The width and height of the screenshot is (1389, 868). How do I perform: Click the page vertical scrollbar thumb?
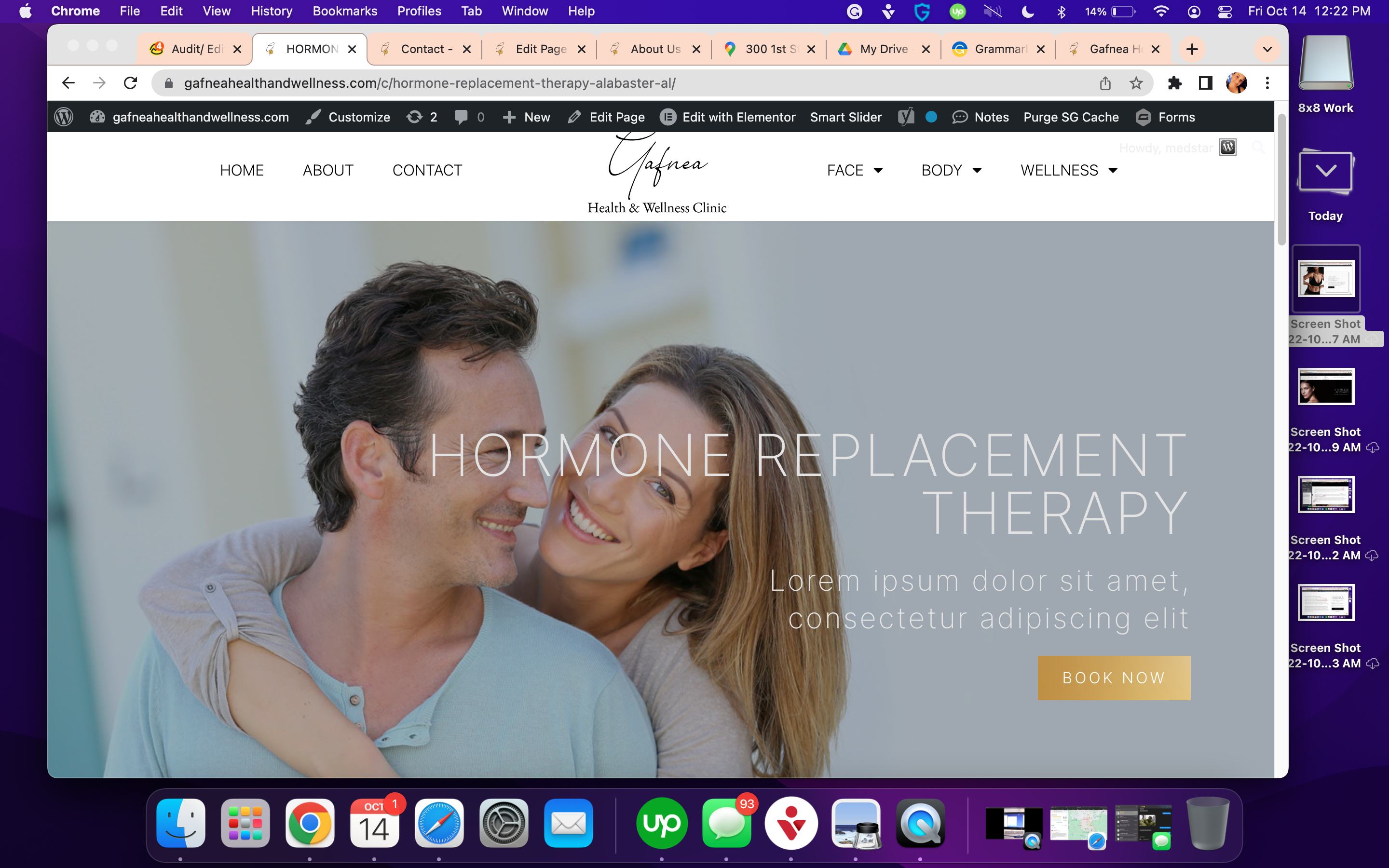point(1281,180)
